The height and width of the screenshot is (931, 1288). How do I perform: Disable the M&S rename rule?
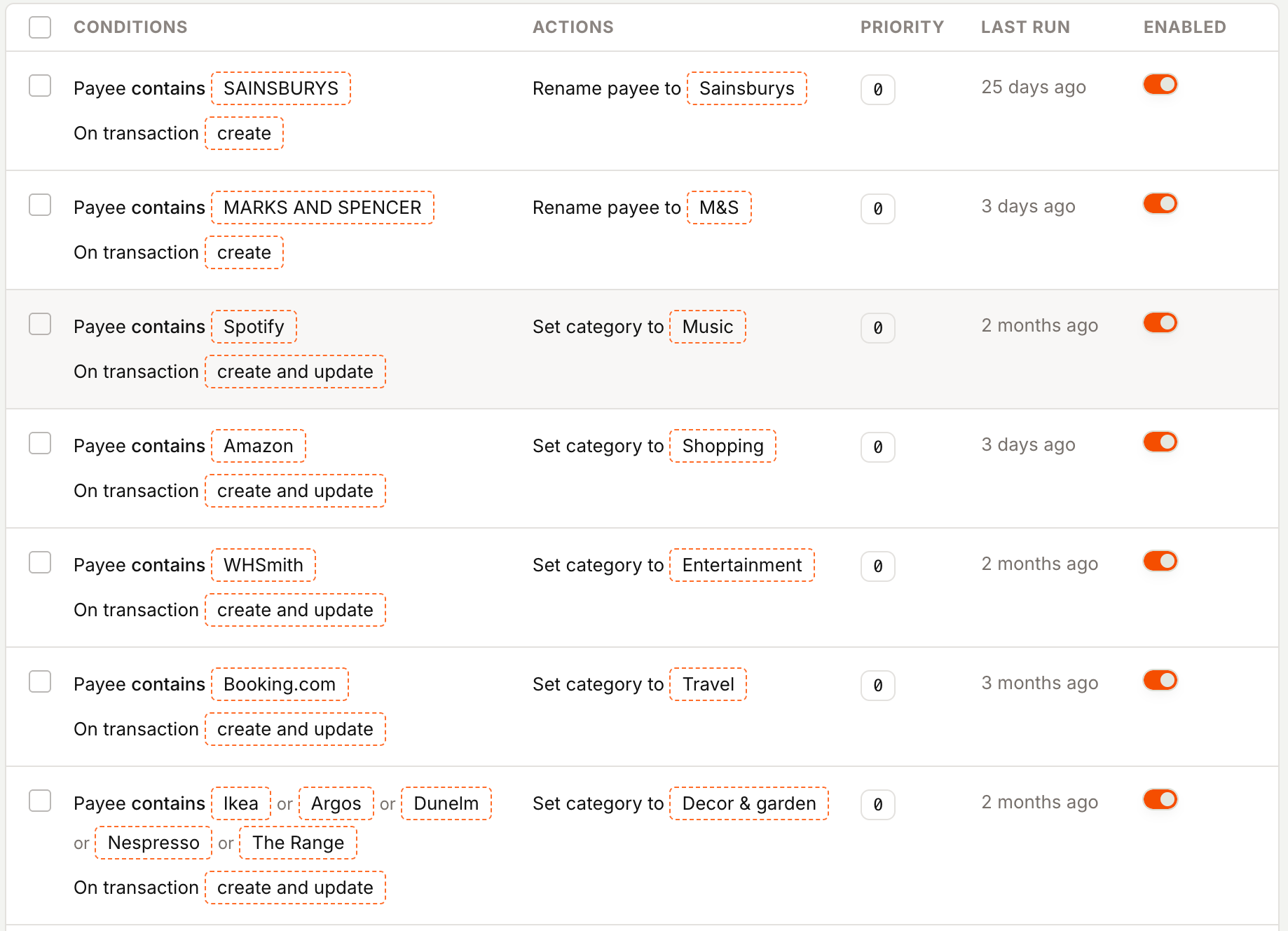1160,203
